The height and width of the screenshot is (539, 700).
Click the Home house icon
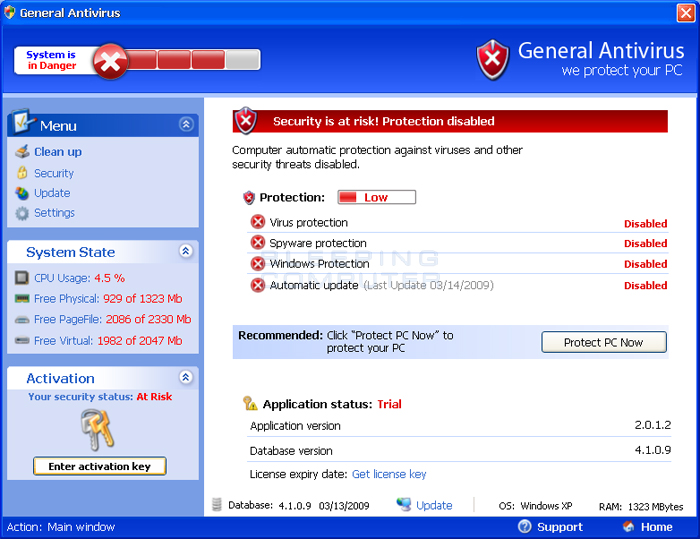pos(629,526)
